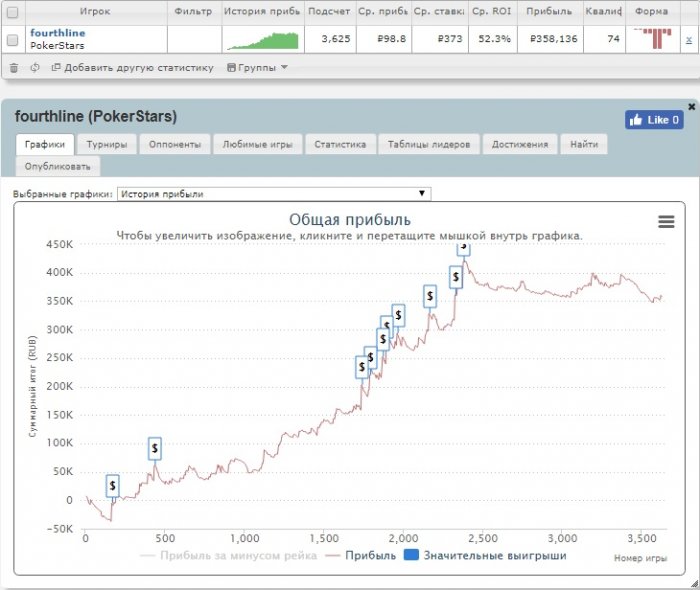Remove fourthline row with the x link
The width and height of the screenshot is (700, 590).
tap(689, 40)
